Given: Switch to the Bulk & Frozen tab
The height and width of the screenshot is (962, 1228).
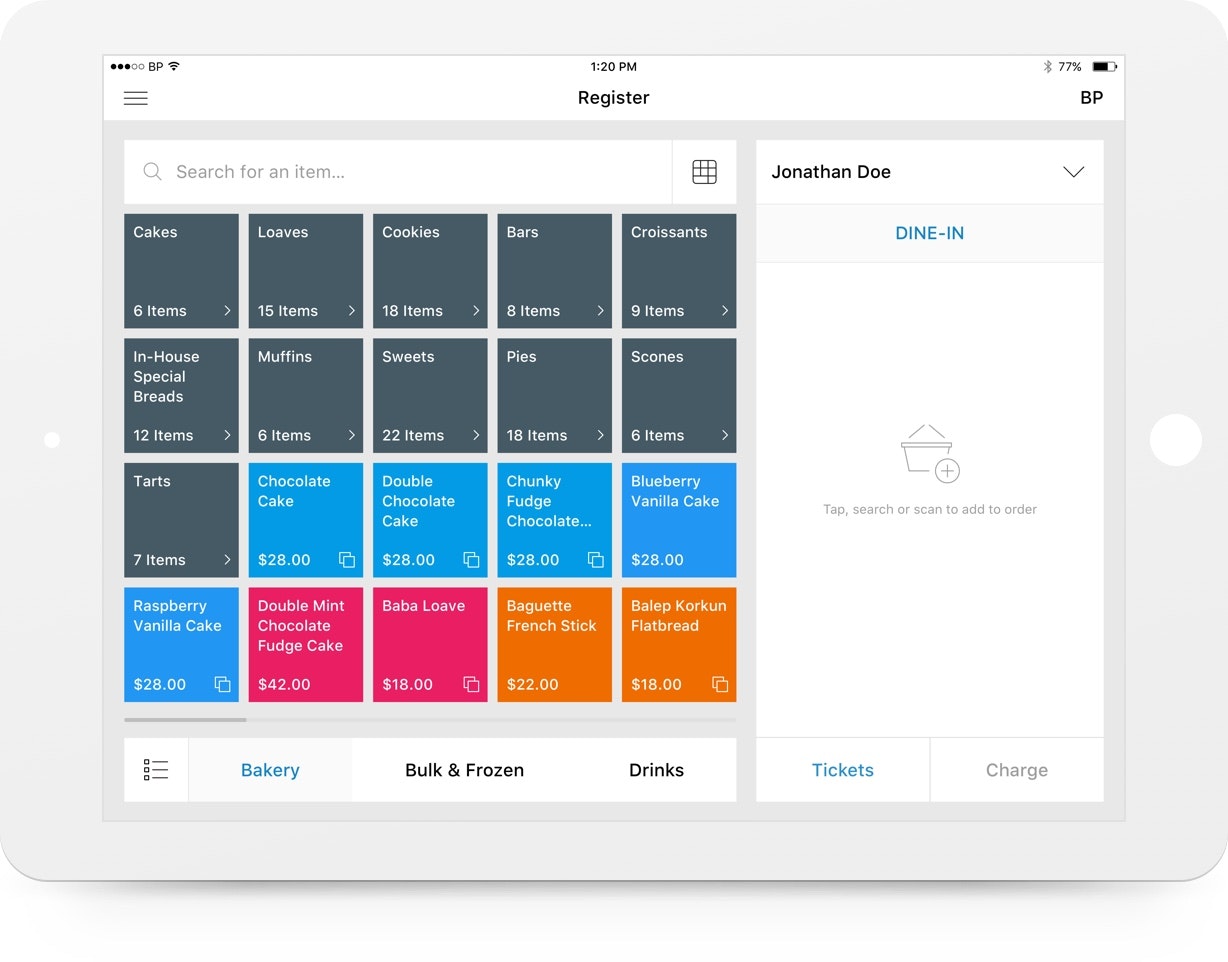Looking at the screenshot, I should [x=464, y=770].
